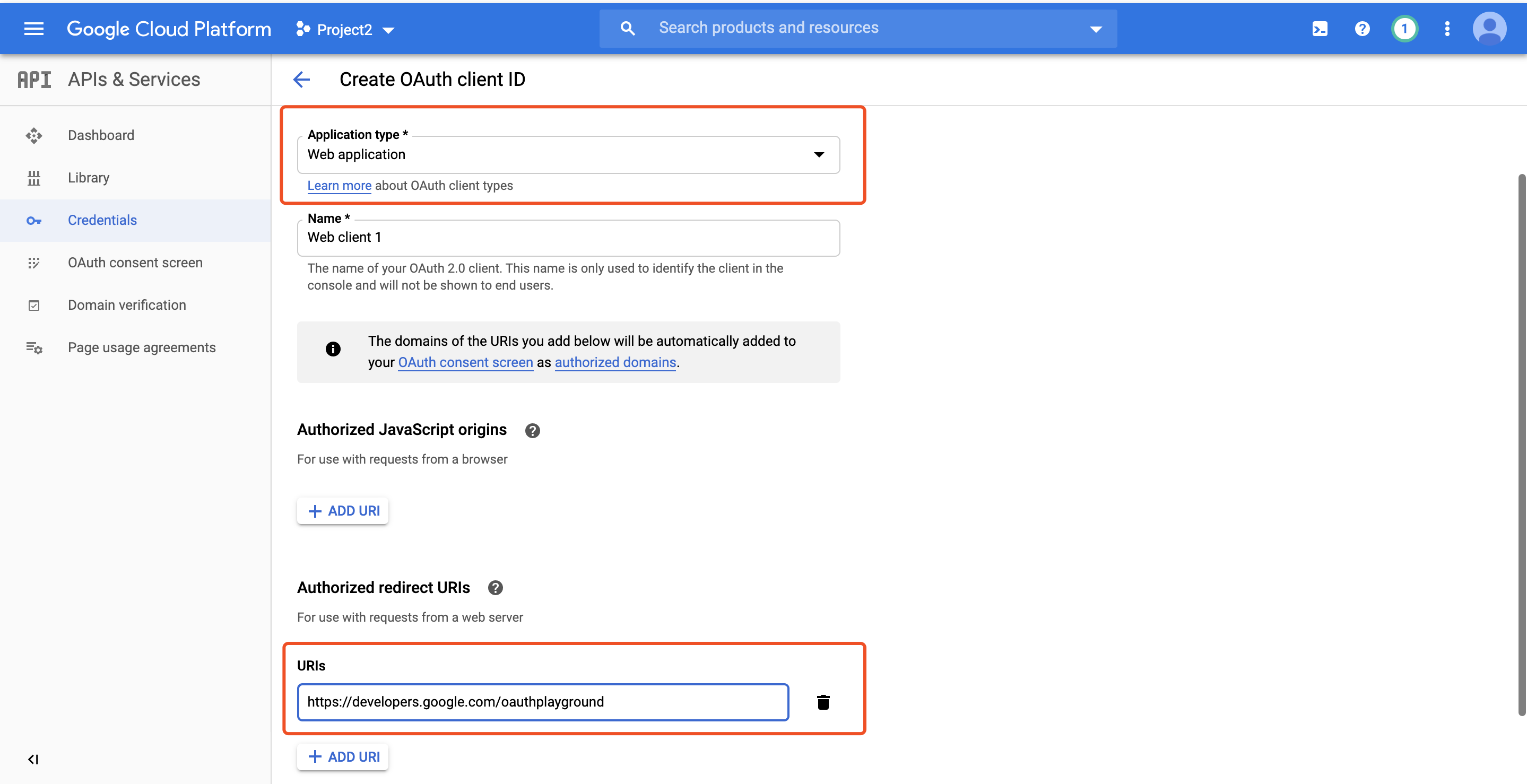Click the Learn more link
Image resolution: width=1527 pixels, height=784 pixels.
tap(339, 186)
